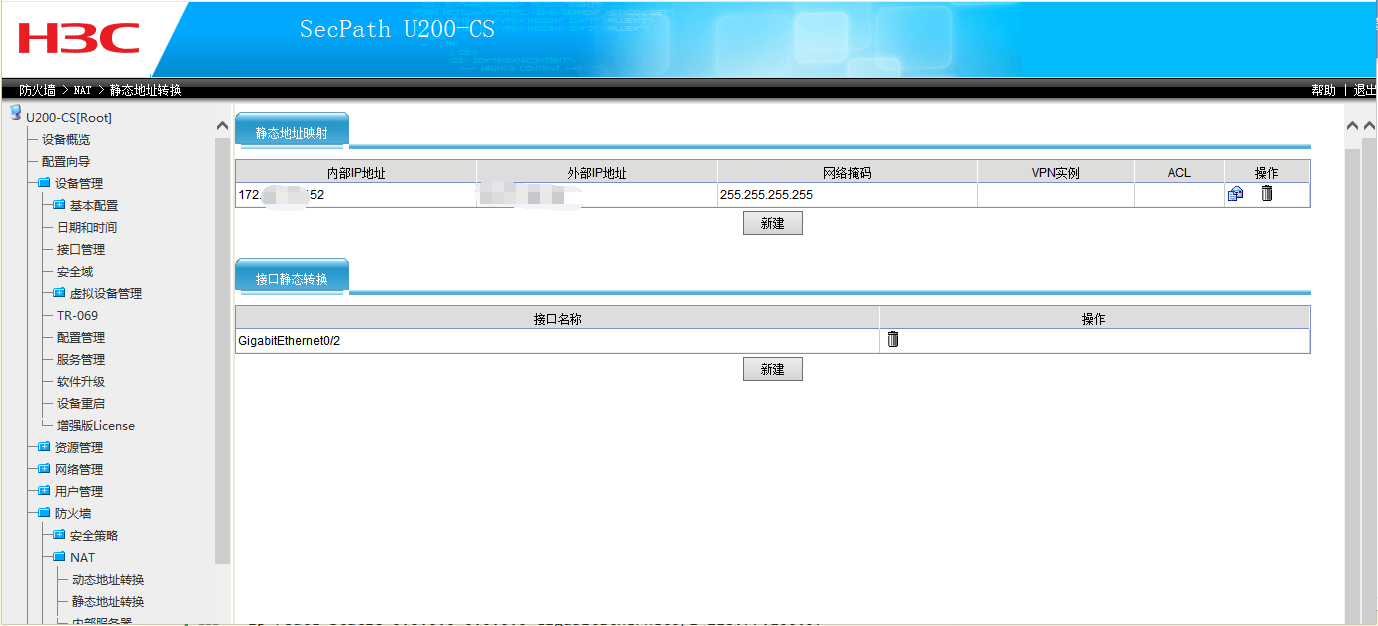Open 增强版License page
The height and width of the screenshot is (626, 1378).
(96, 425)
